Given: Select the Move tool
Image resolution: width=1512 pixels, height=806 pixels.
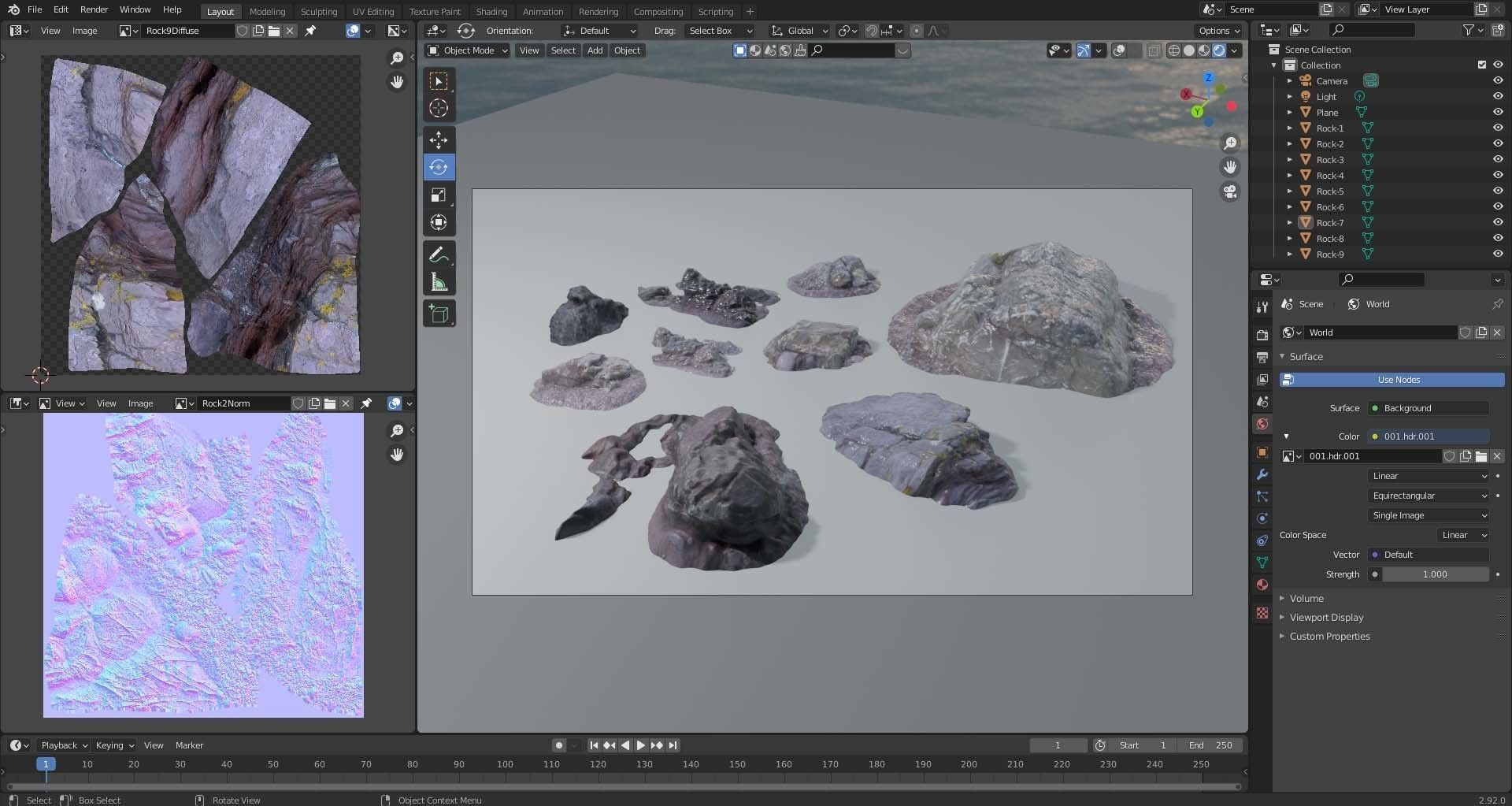Looking at the screenshot, I should 439,140.
